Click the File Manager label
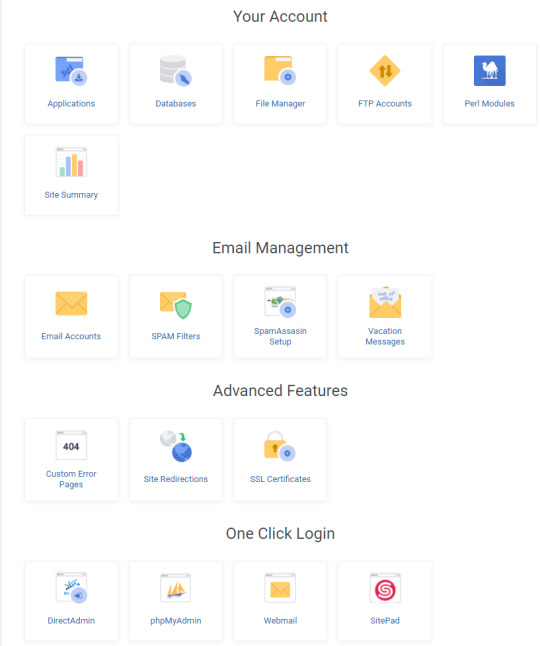The width and height of the screenshot is (540, 646). [280, 103]
